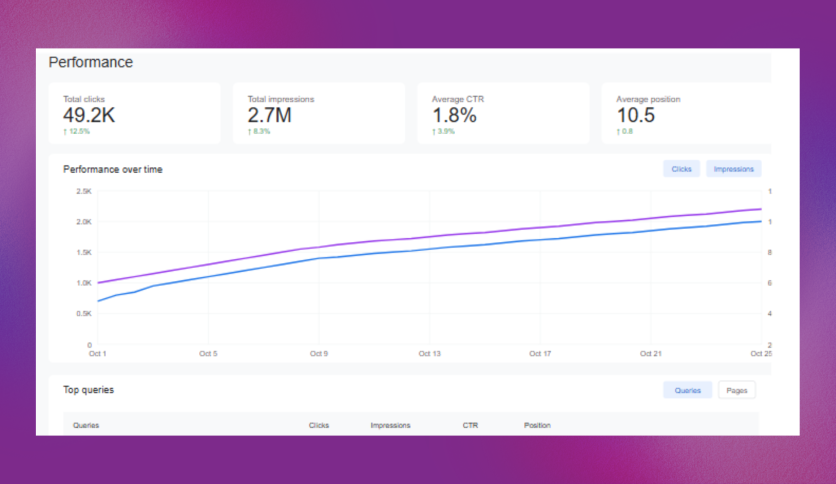The image size is (836, 484).
Task: Open the Total clicks card
Action: coord(134,113)
